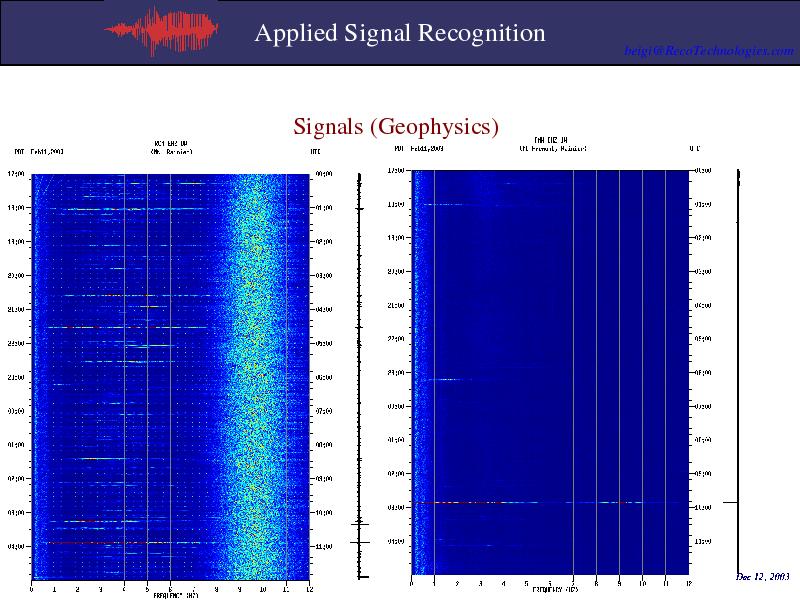Click the red waveform logo in header
This screenshot has height=600, width=800.
pos(162,31)
